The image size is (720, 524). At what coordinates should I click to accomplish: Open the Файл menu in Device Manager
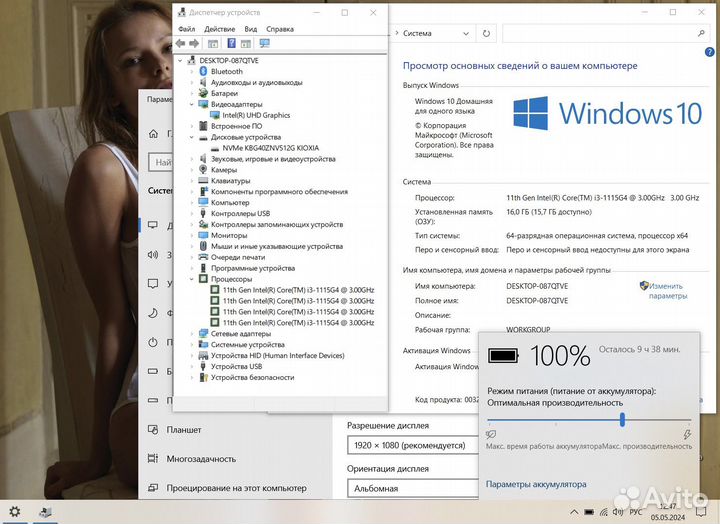pyautogui.click(x=186, y=29)
